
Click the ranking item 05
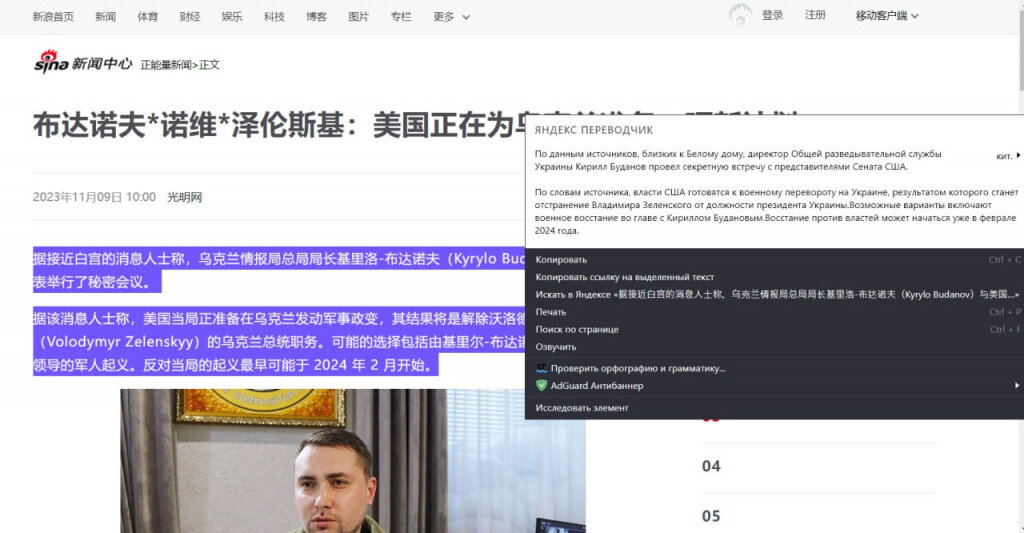coord(711,516)
